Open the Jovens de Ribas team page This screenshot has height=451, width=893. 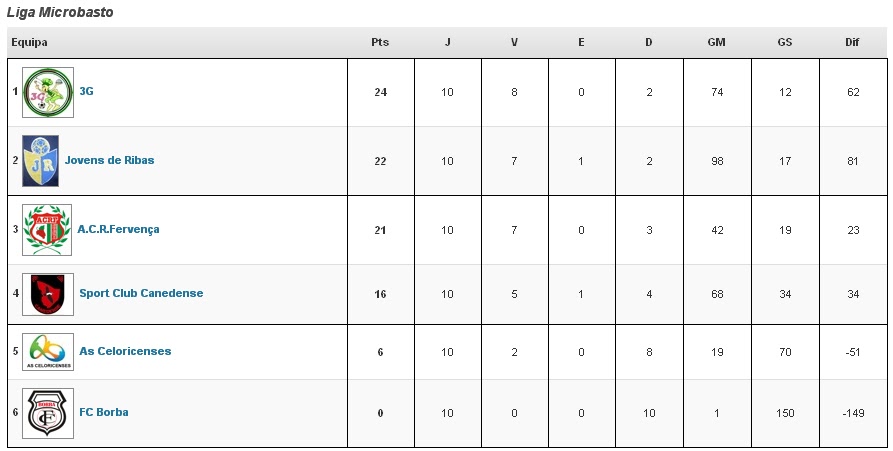(x=109, y=160)
